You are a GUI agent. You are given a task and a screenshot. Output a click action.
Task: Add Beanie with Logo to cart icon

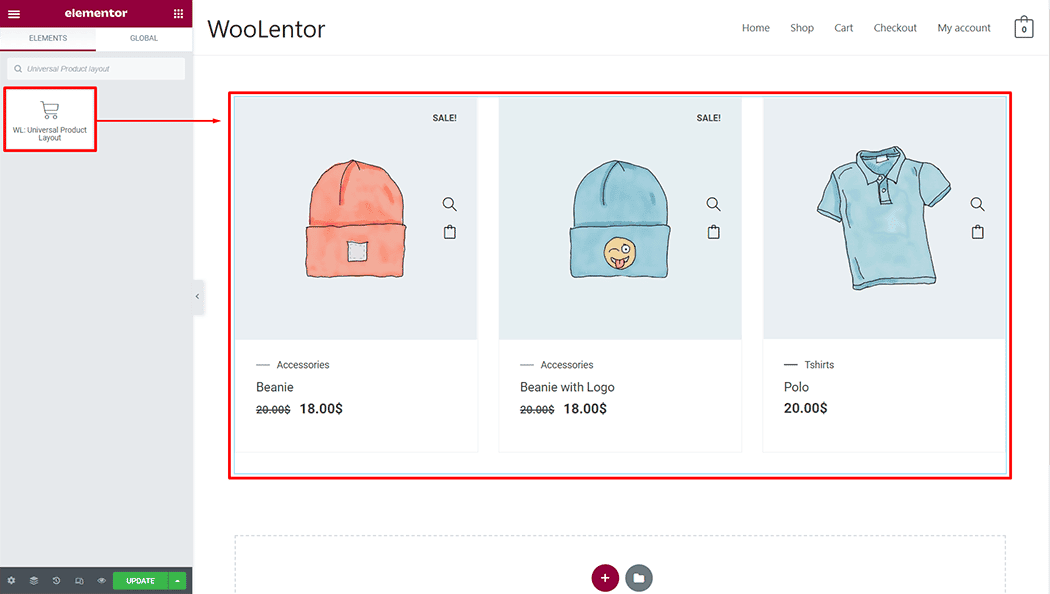pyautogui.click(x=714, y=232)
